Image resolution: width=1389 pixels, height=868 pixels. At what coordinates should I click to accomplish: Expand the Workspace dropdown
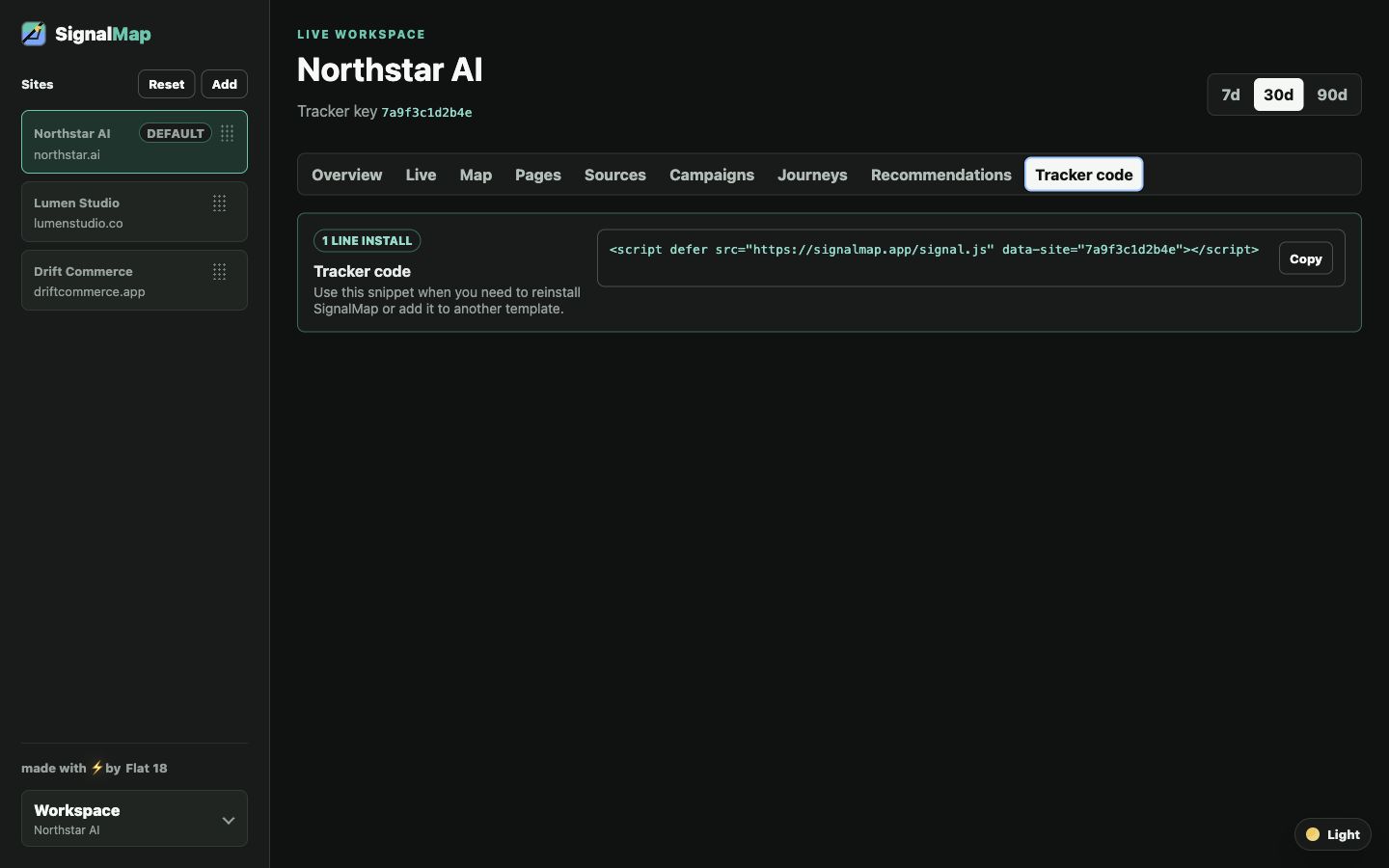tap(134, 819)
